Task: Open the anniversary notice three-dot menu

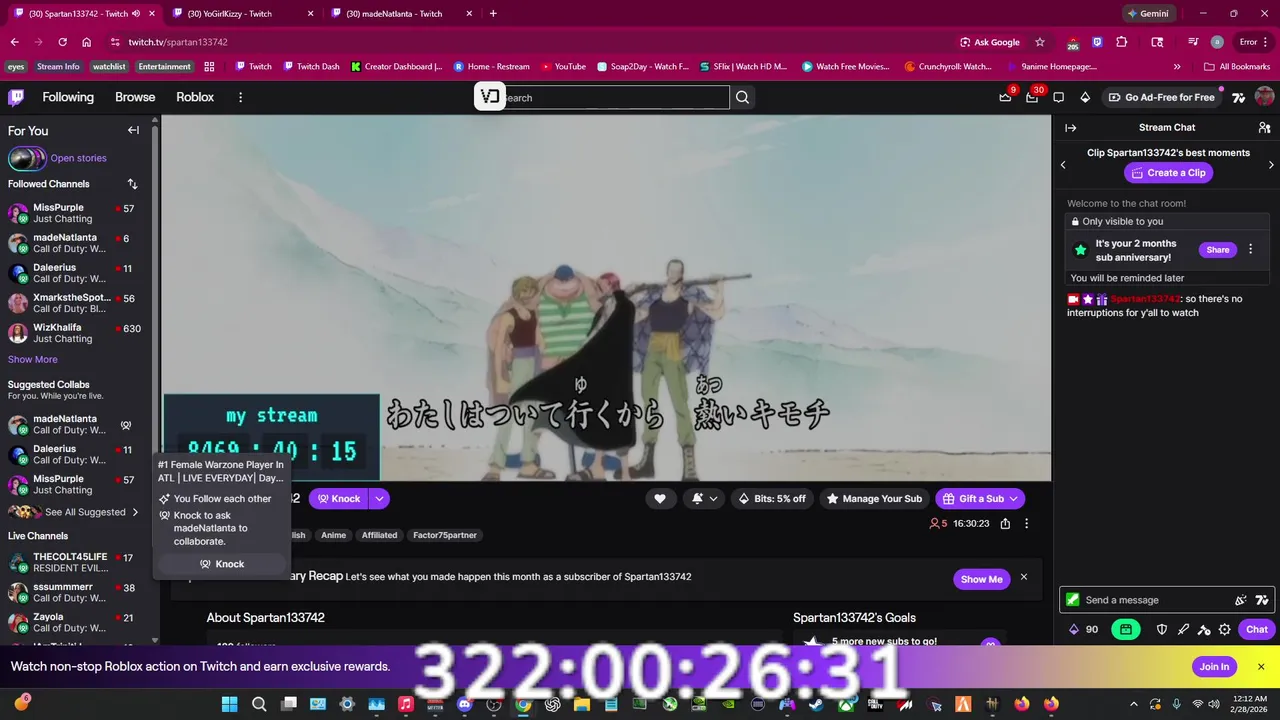Action: pos(1250,249)
